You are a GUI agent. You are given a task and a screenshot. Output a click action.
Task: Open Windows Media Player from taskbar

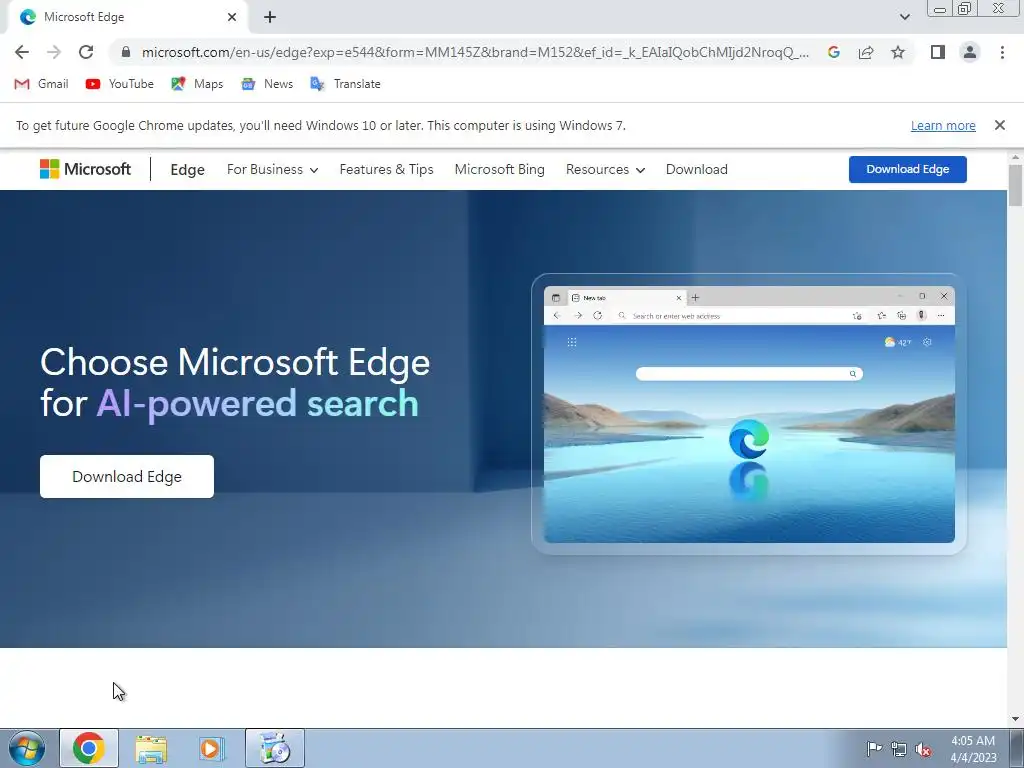click(x=212, y=748)
